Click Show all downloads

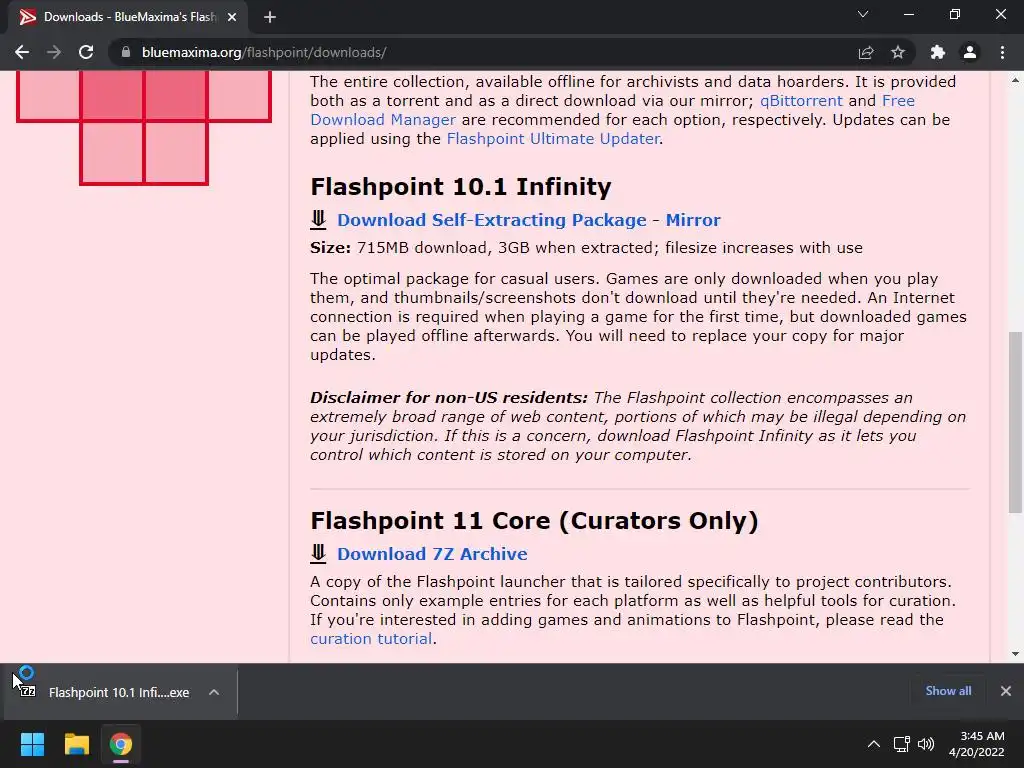(948, 691)
